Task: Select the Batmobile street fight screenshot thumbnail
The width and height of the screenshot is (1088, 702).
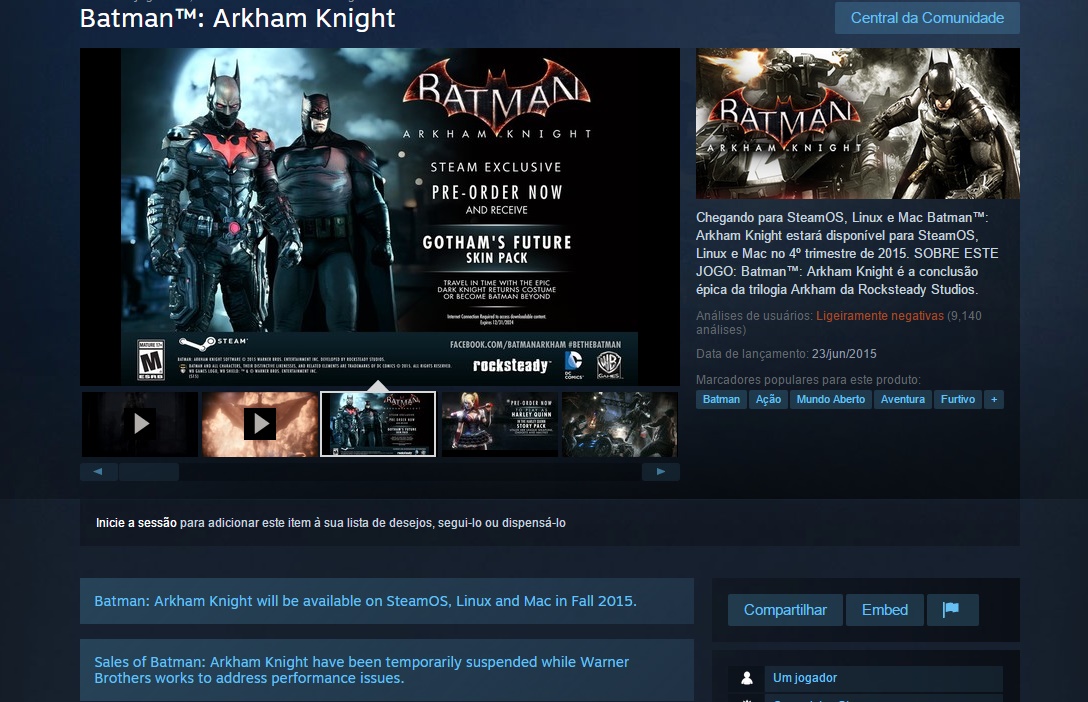Action: pyautogui.click(x=620, y=424)
